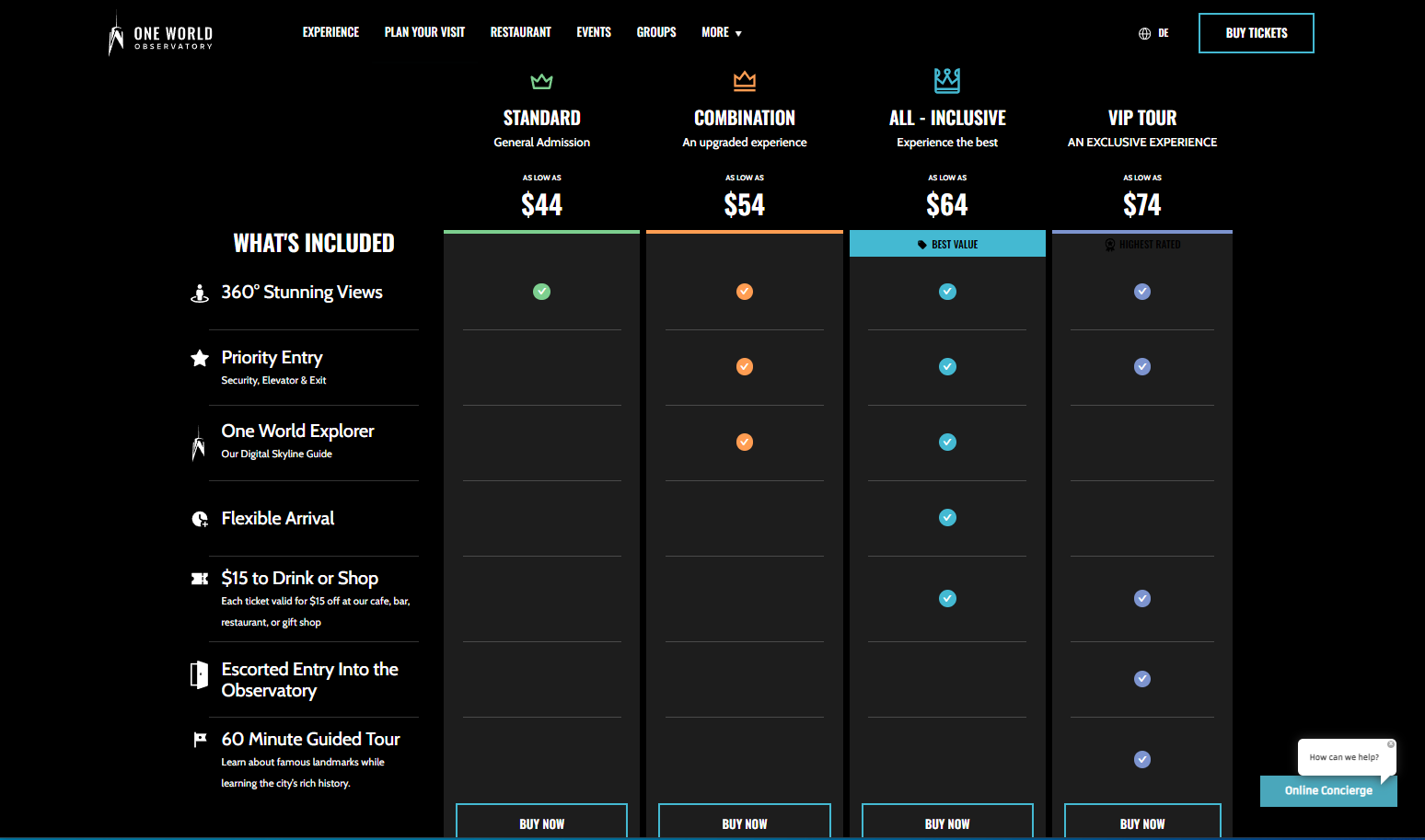Open the Restaurant page
The width and height of the screenshot is (1425, 840).
tap(521, 32)
